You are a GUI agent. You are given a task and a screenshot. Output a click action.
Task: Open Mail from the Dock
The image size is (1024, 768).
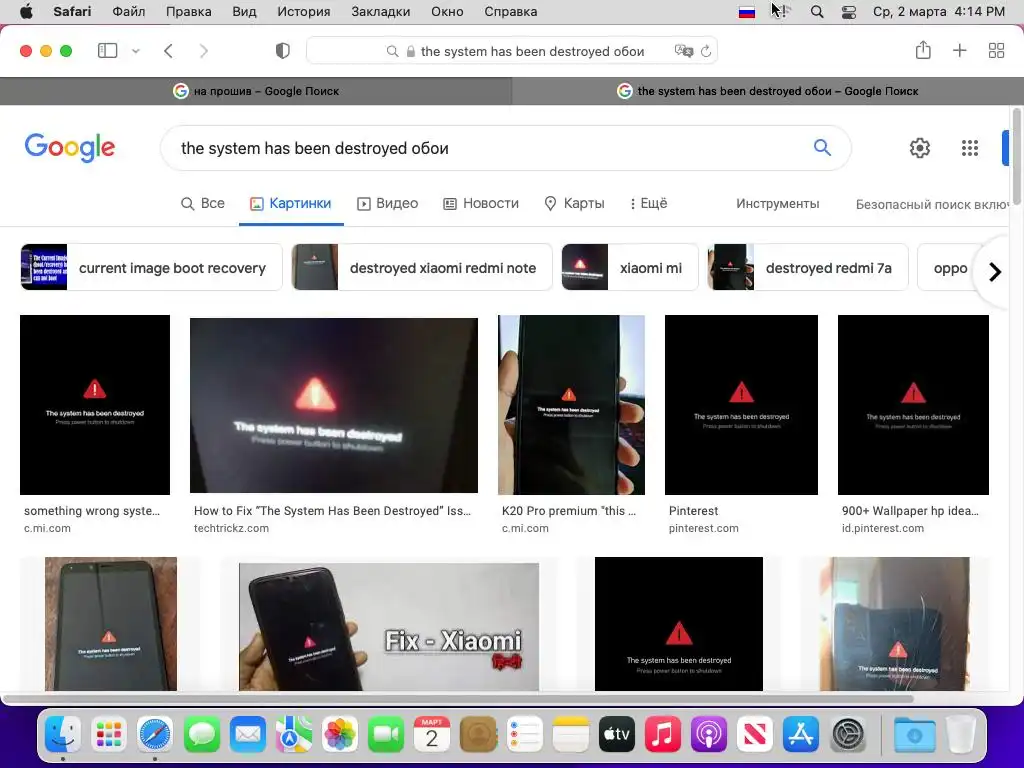coord(248,735)
